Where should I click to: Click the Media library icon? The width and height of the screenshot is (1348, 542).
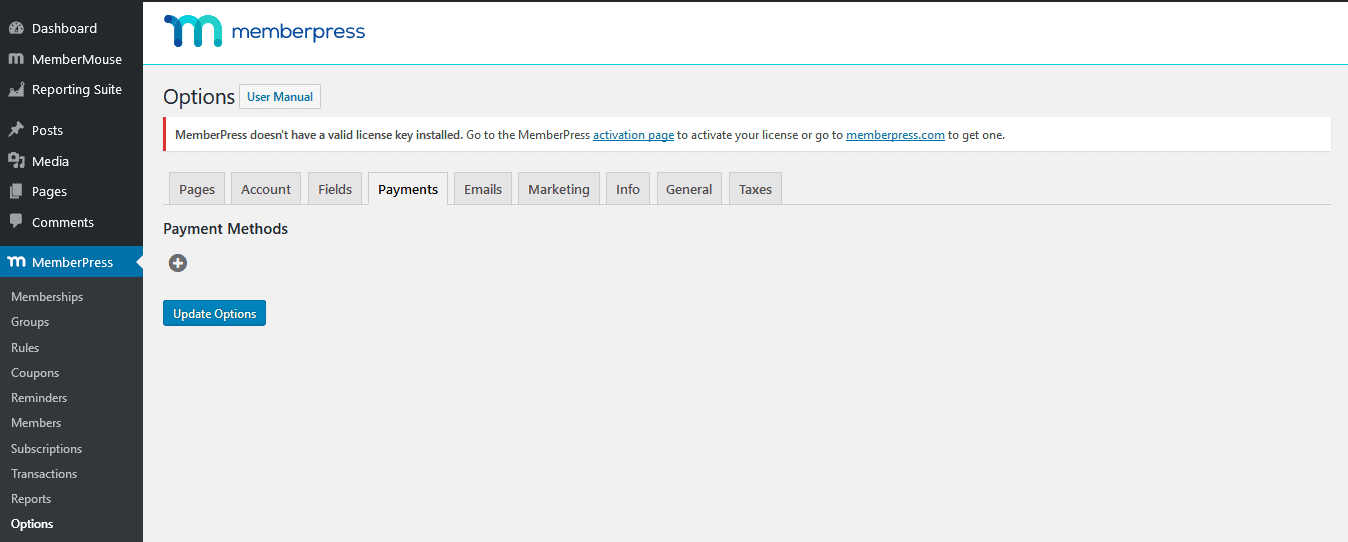pyautogui.click(x=16, y=161)
